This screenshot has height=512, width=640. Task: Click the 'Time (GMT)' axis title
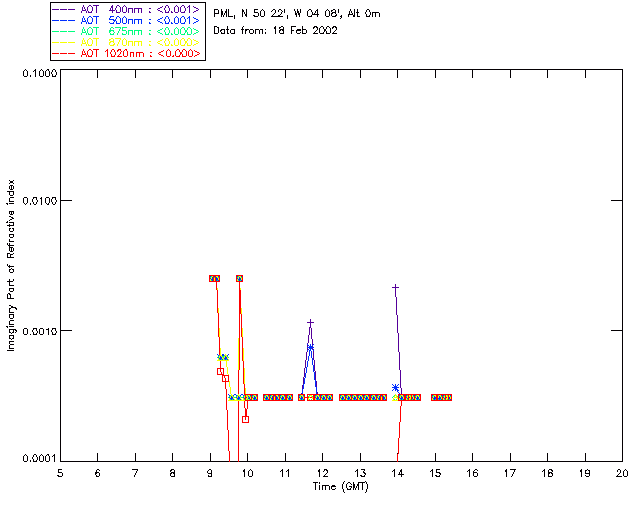click(x=341, y=487)
